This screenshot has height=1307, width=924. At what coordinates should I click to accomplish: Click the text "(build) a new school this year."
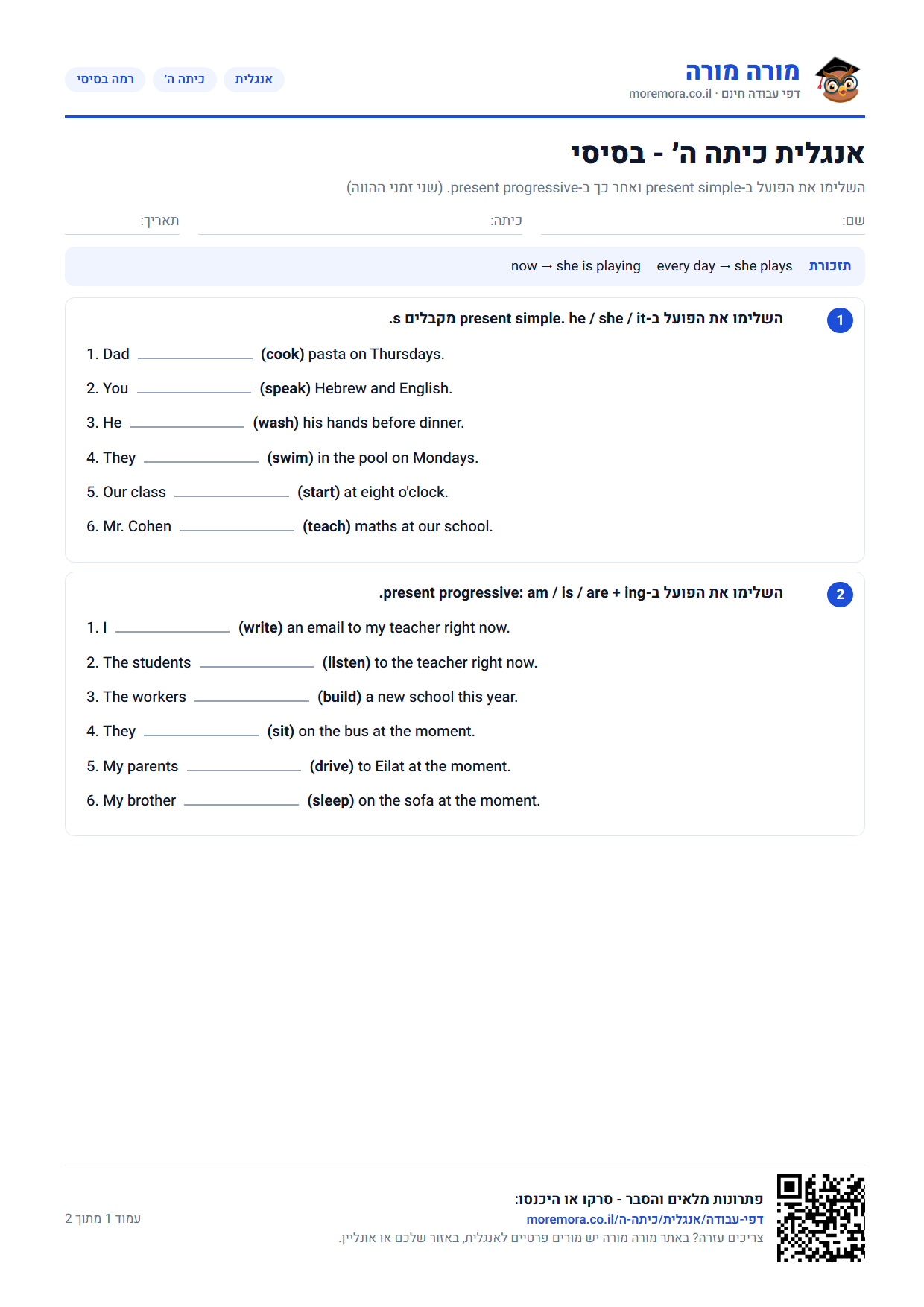coord(418,697)
